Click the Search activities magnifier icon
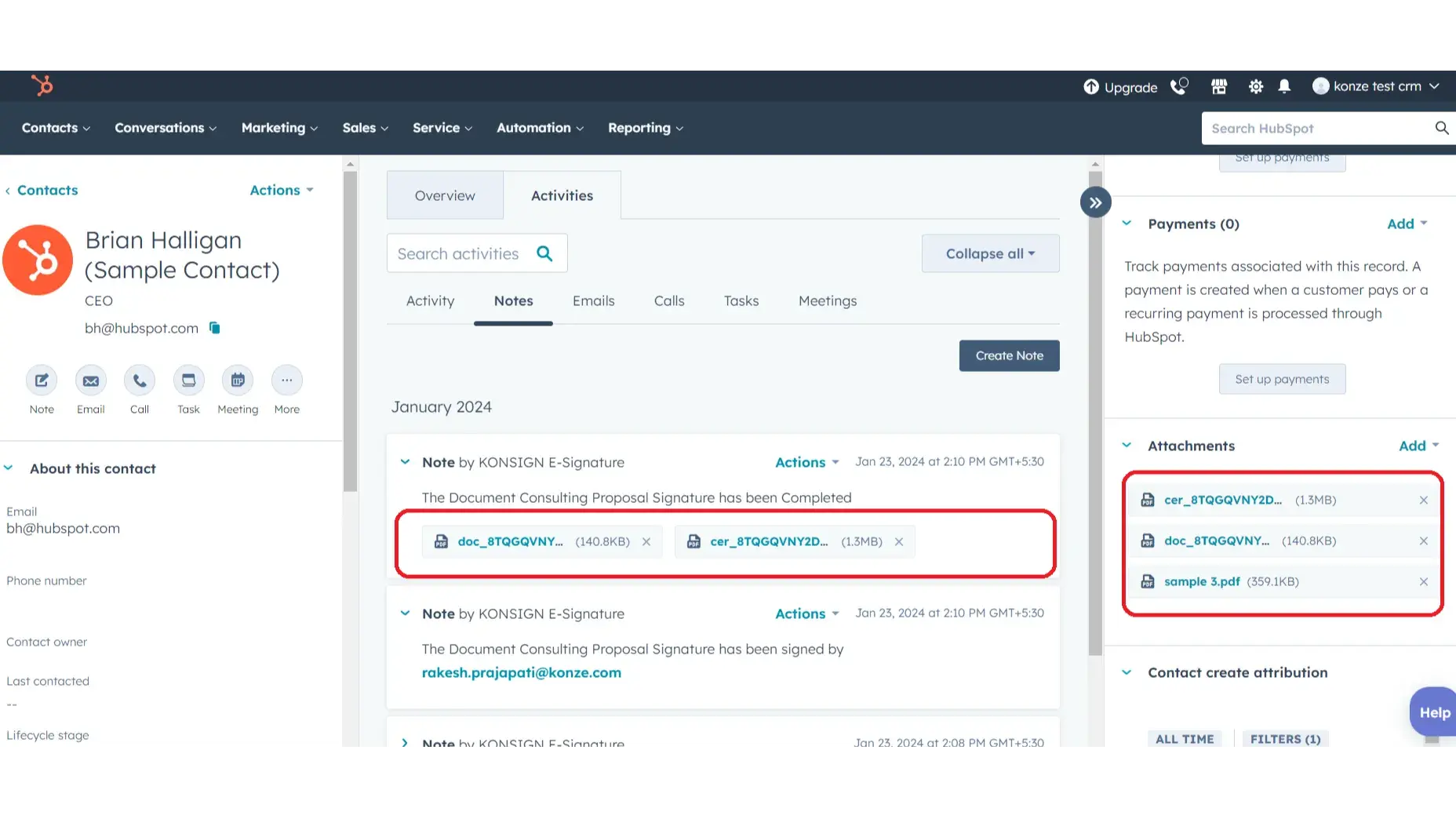Image resolution: width=1456 pixels, height=819 pixels. pyautogui.click(x=544, y=253)
